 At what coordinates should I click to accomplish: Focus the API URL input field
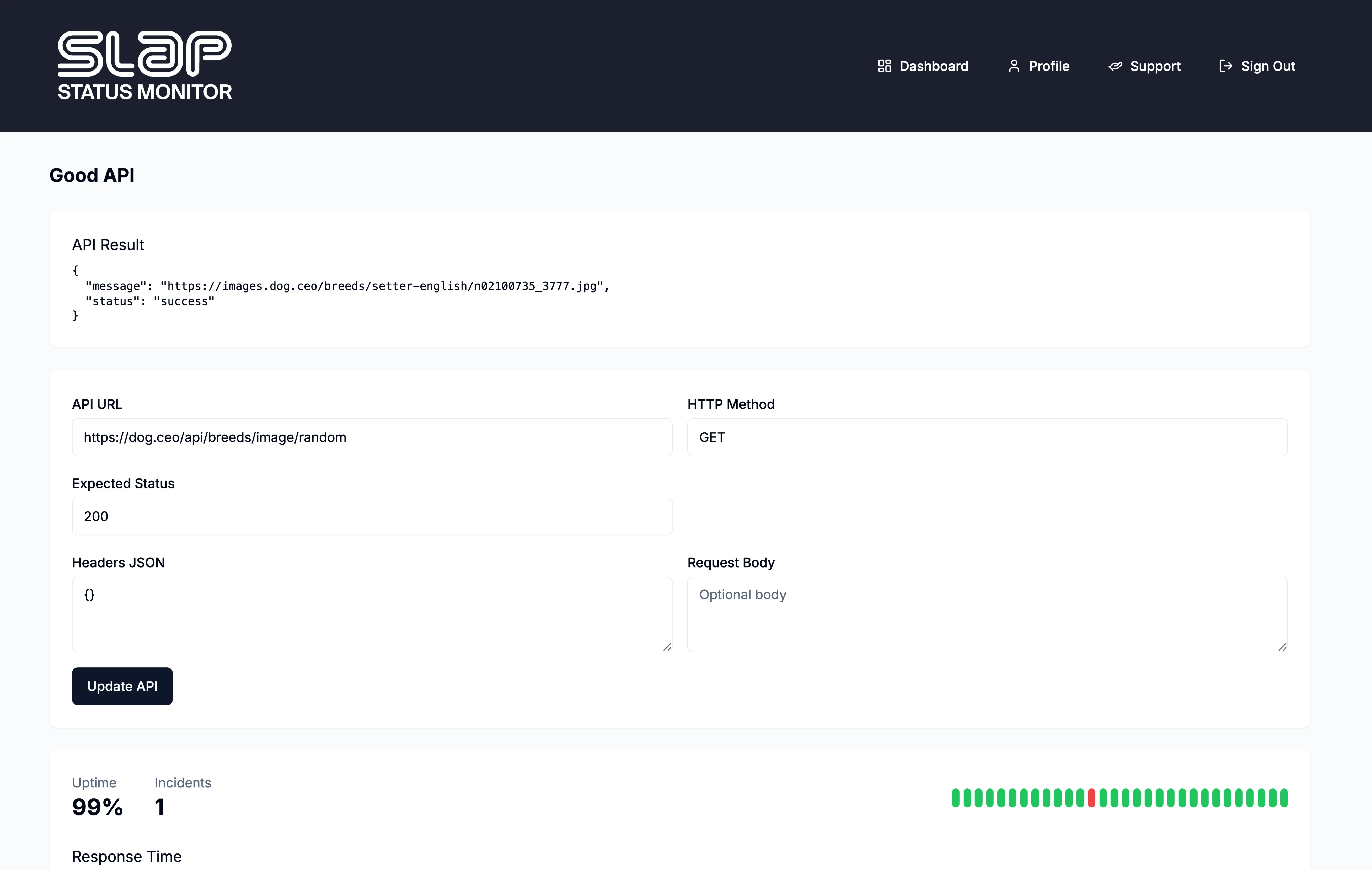pos(372,437)
